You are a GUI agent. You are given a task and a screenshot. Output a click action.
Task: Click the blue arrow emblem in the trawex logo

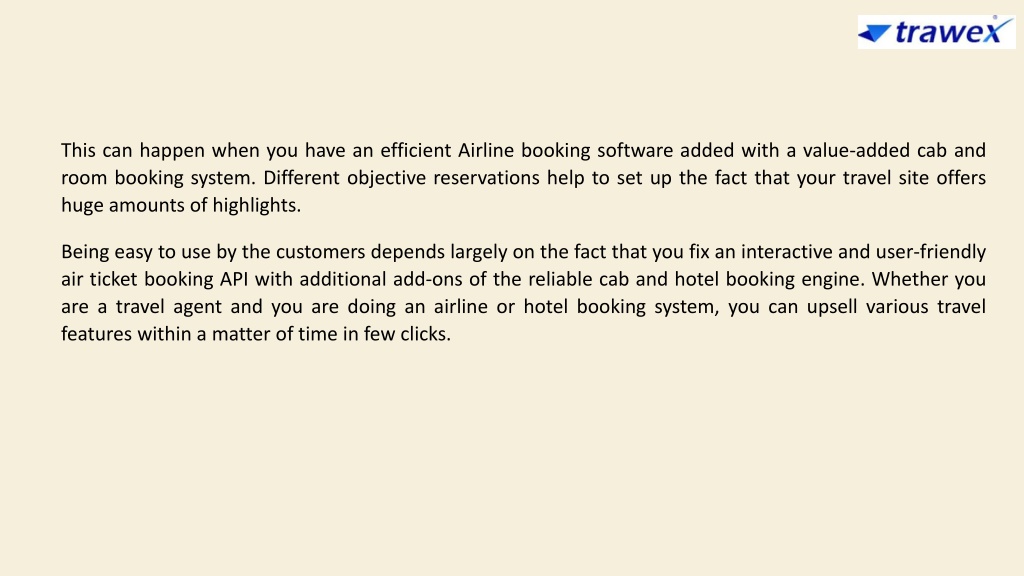coord(874,33)
